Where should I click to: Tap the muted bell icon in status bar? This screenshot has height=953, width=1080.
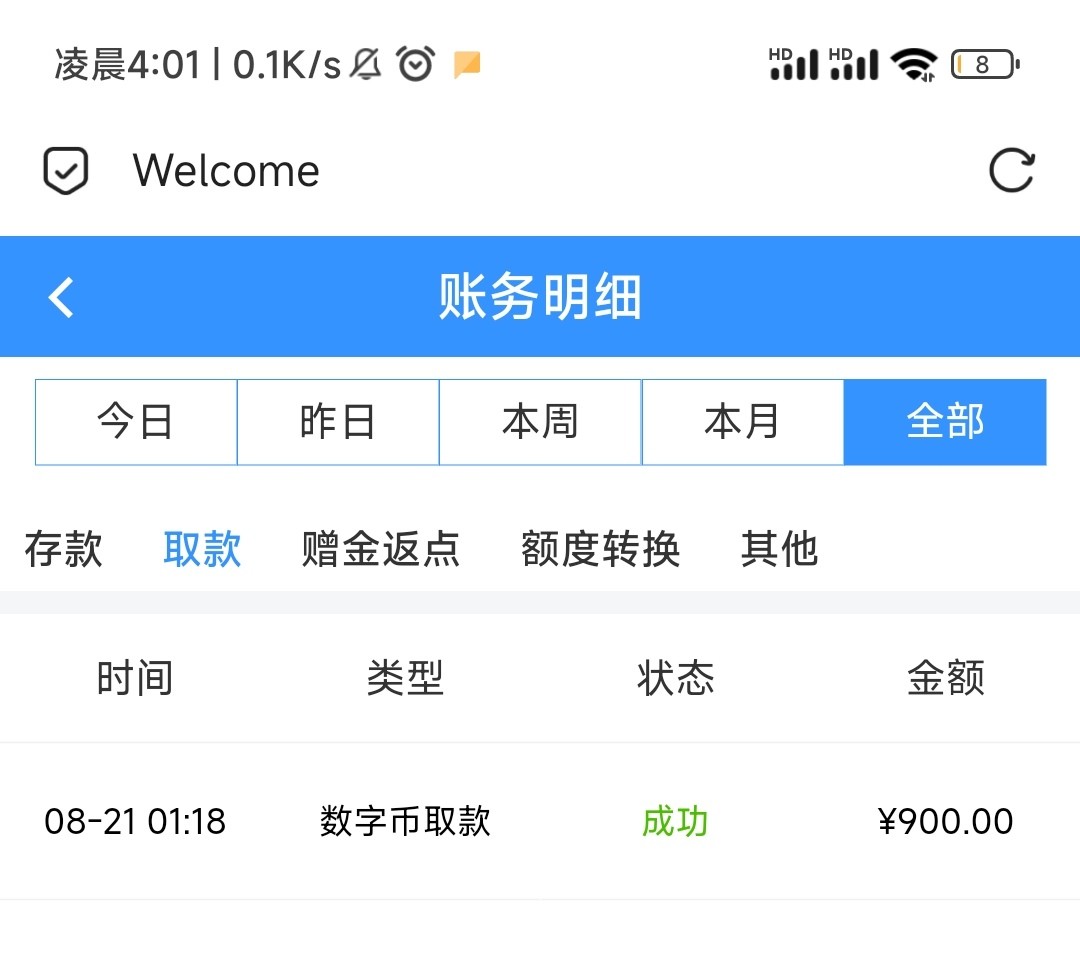367,65
